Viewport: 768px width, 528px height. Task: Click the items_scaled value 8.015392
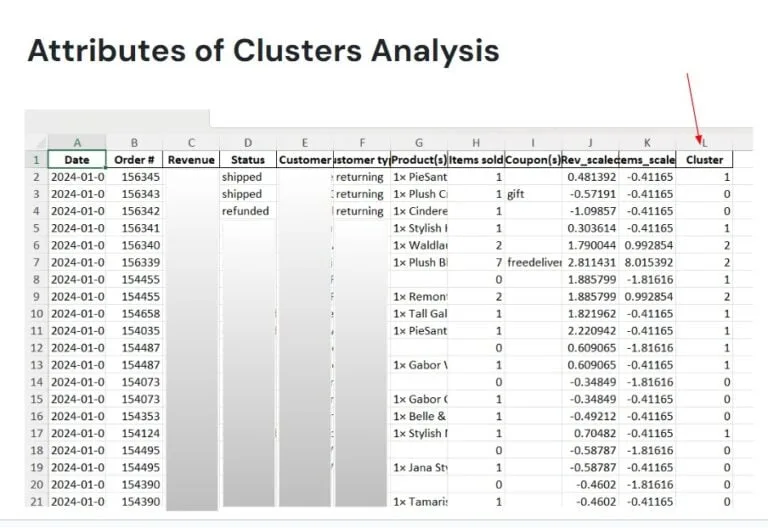point(648,262)
